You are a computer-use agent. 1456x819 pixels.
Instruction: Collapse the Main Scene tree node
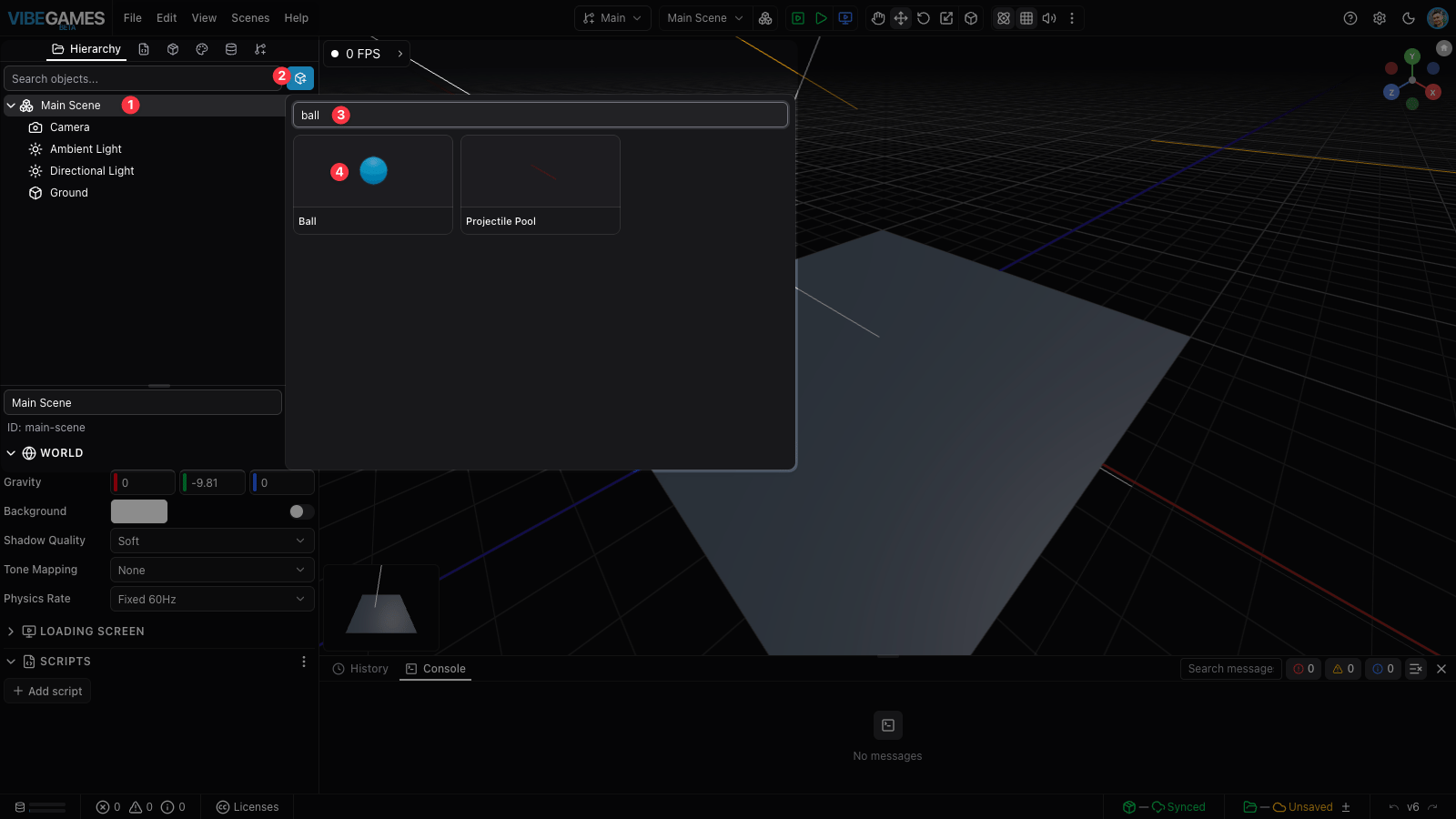click(x=11, y=106)
